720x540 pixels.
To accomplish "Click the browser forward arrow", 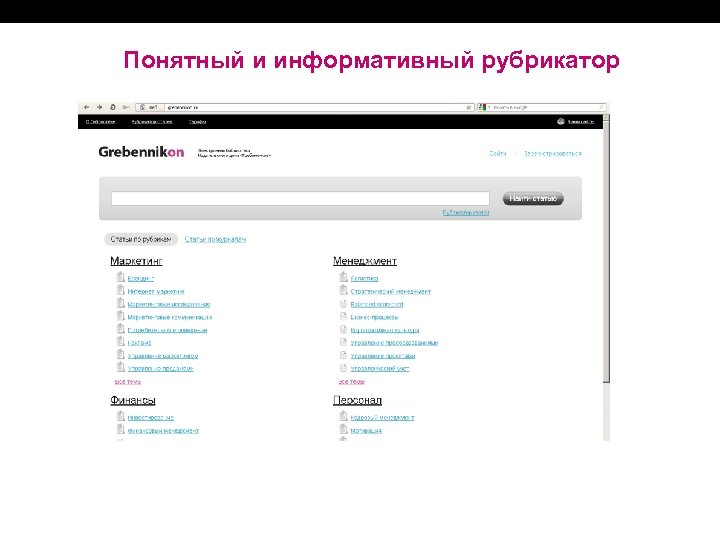I will coord(99,107).
